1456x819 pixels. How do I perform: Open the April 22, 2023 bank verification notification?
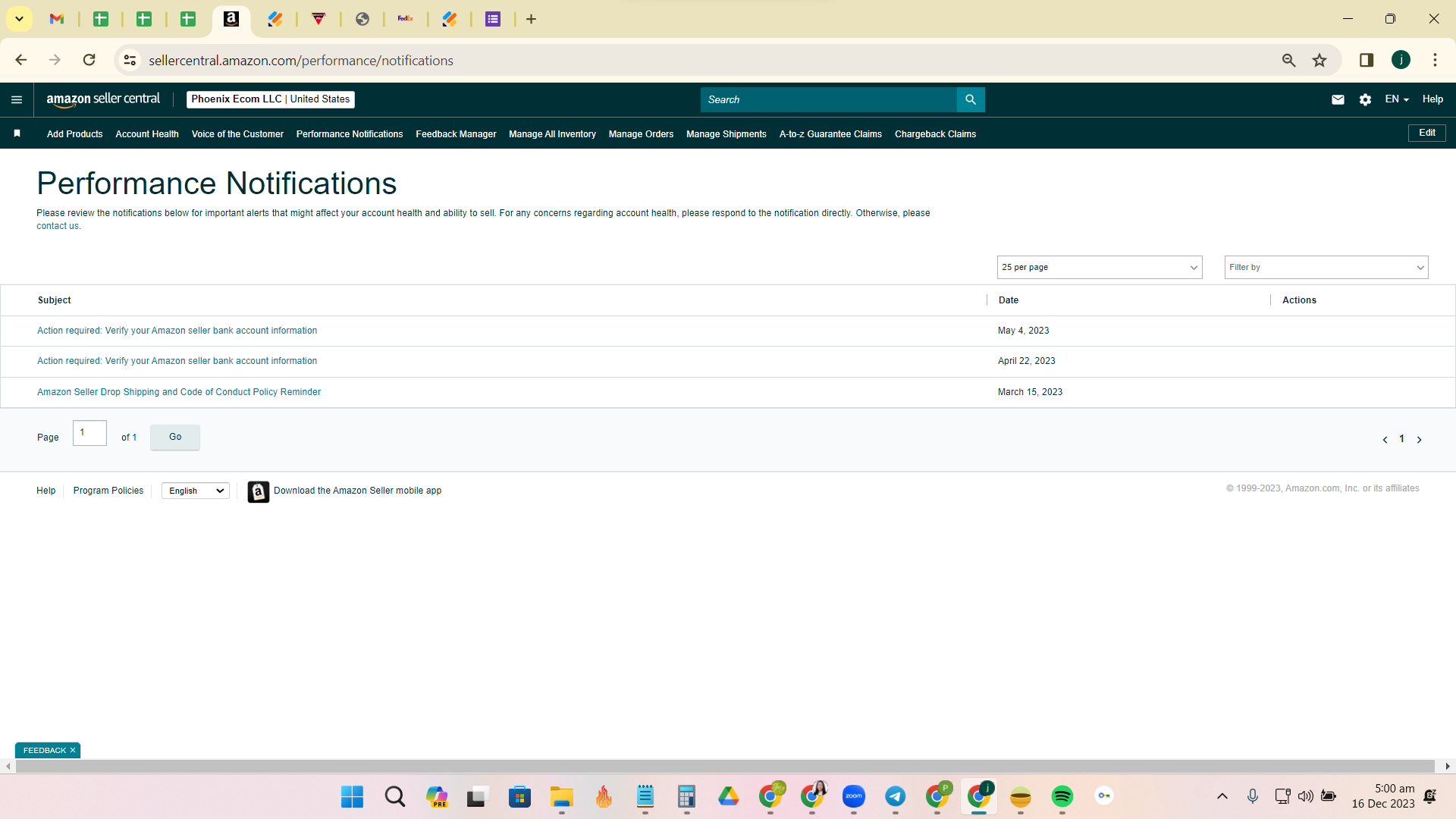click(177, 361)
